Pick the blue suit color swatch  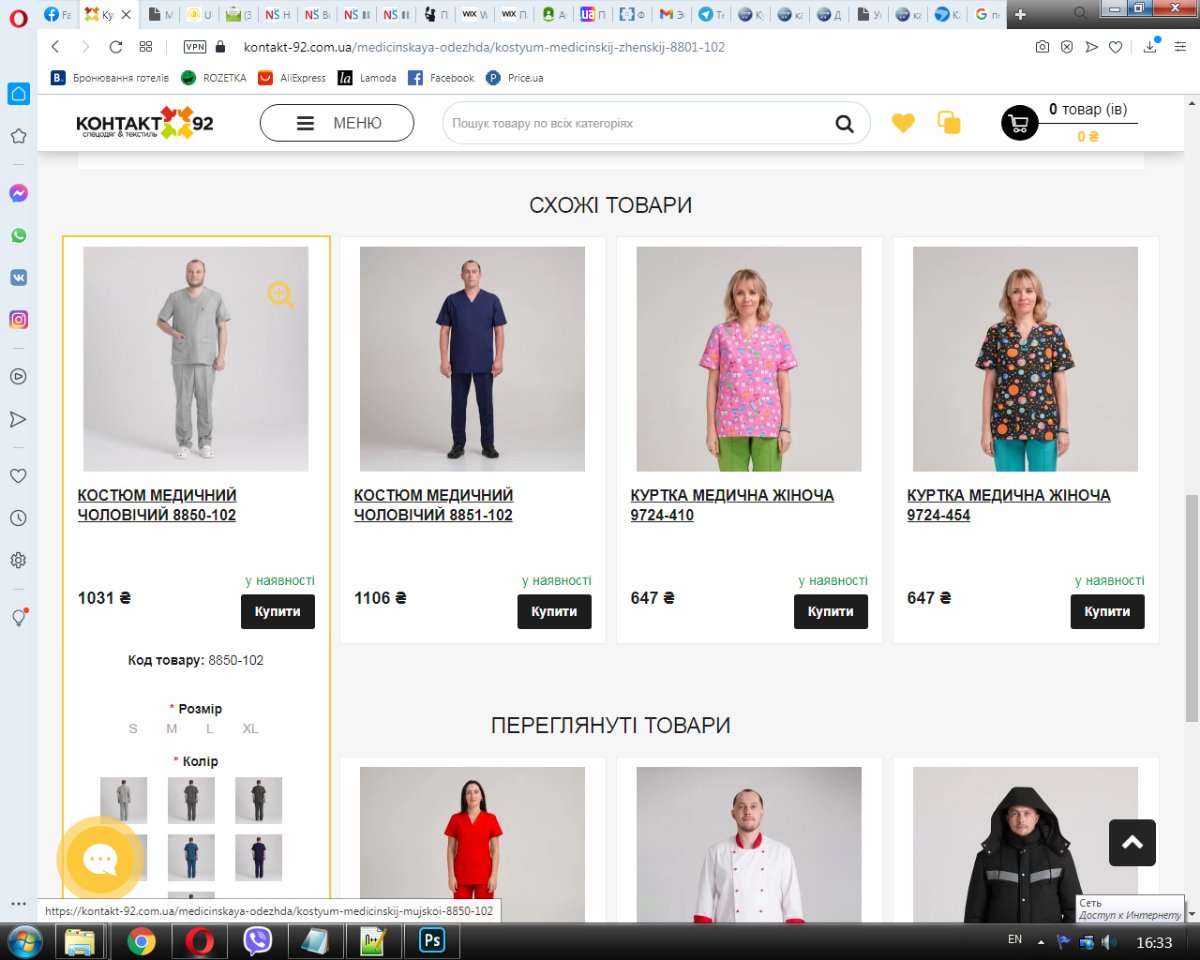pyautogui.click(x=191, y=857)
